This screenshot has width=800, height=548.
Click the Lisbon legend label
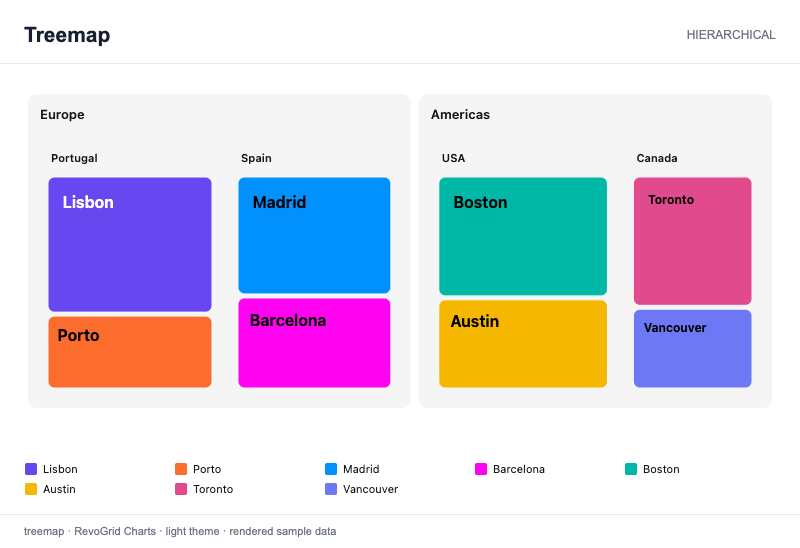coord(60,469)
